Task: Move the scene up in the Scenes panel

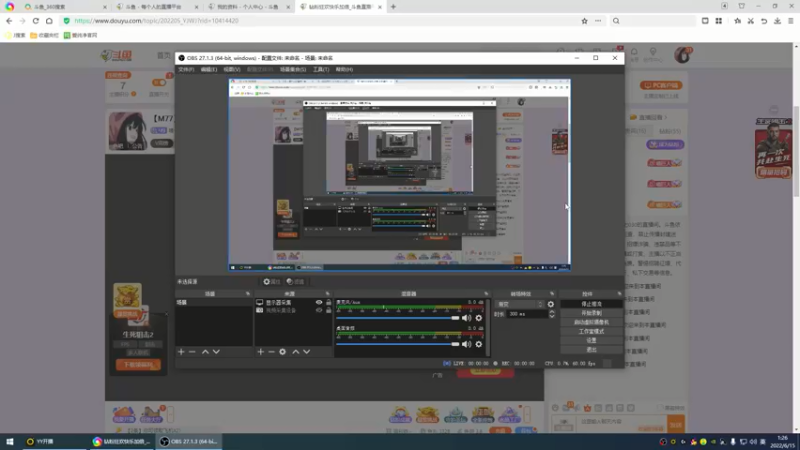Action: click(x=205, y=352)
